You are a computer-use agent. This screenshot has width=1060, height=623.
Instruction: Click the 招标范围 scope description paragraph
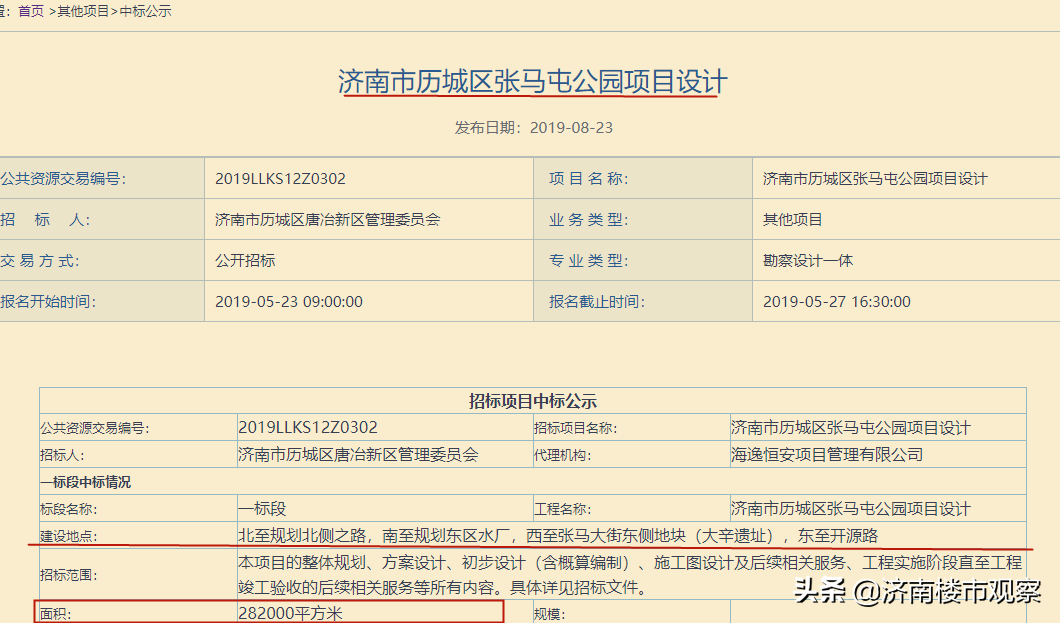(x=629, y=574)
